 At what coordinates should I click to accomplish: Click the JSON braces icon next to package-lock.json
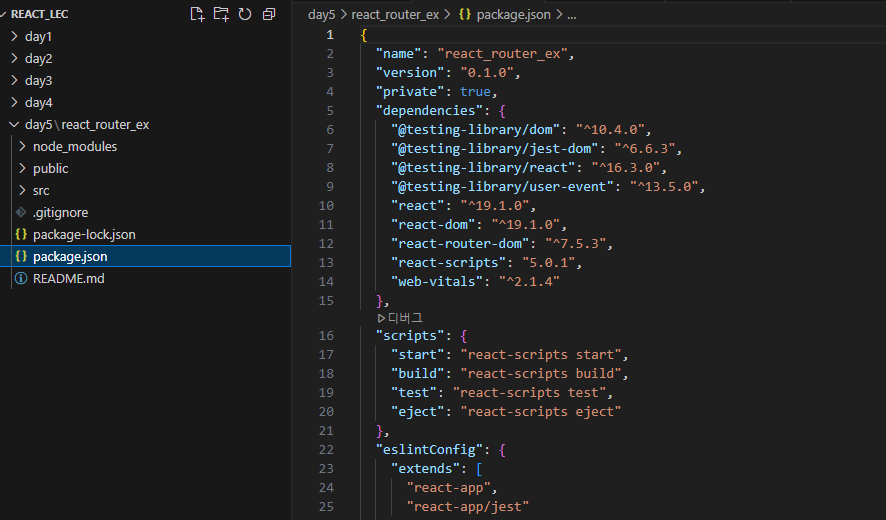[21, 234]
